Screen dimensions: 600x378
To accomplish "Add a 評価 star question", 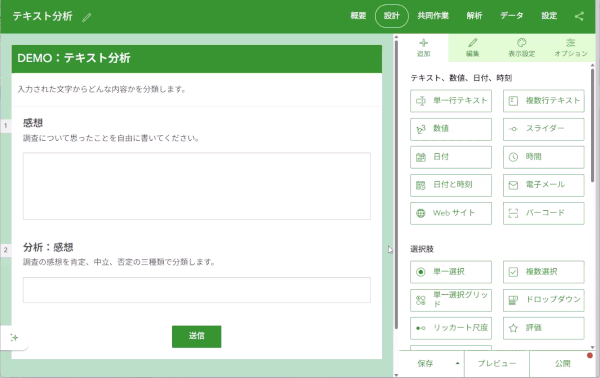I will 543,328.
